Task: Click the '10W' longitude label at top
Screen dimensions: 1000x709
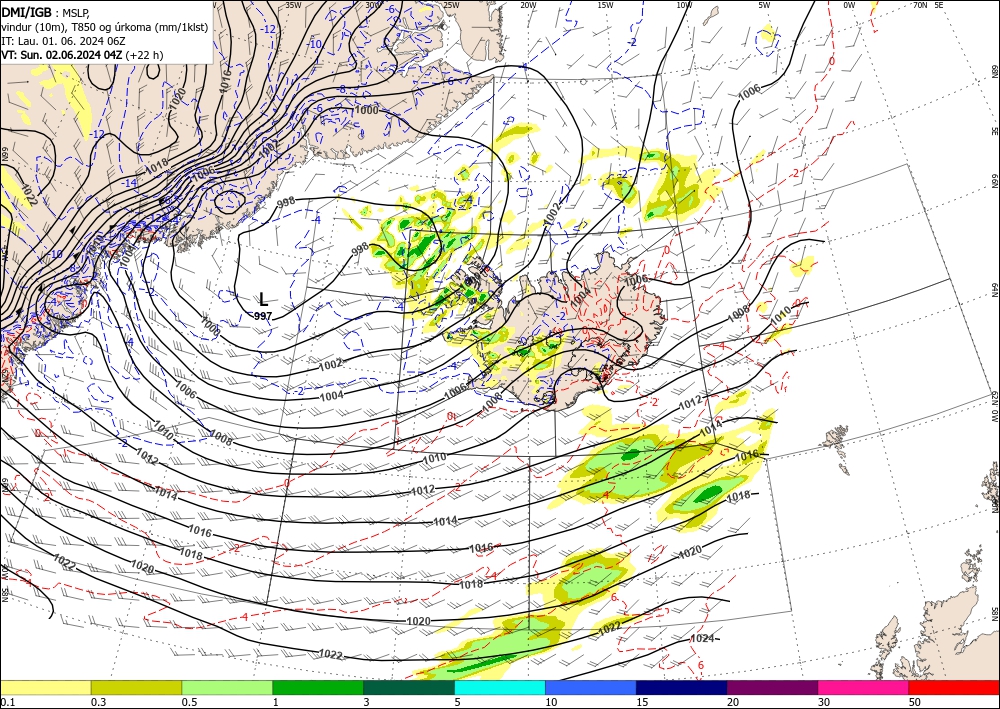Action: click(684, 5)
